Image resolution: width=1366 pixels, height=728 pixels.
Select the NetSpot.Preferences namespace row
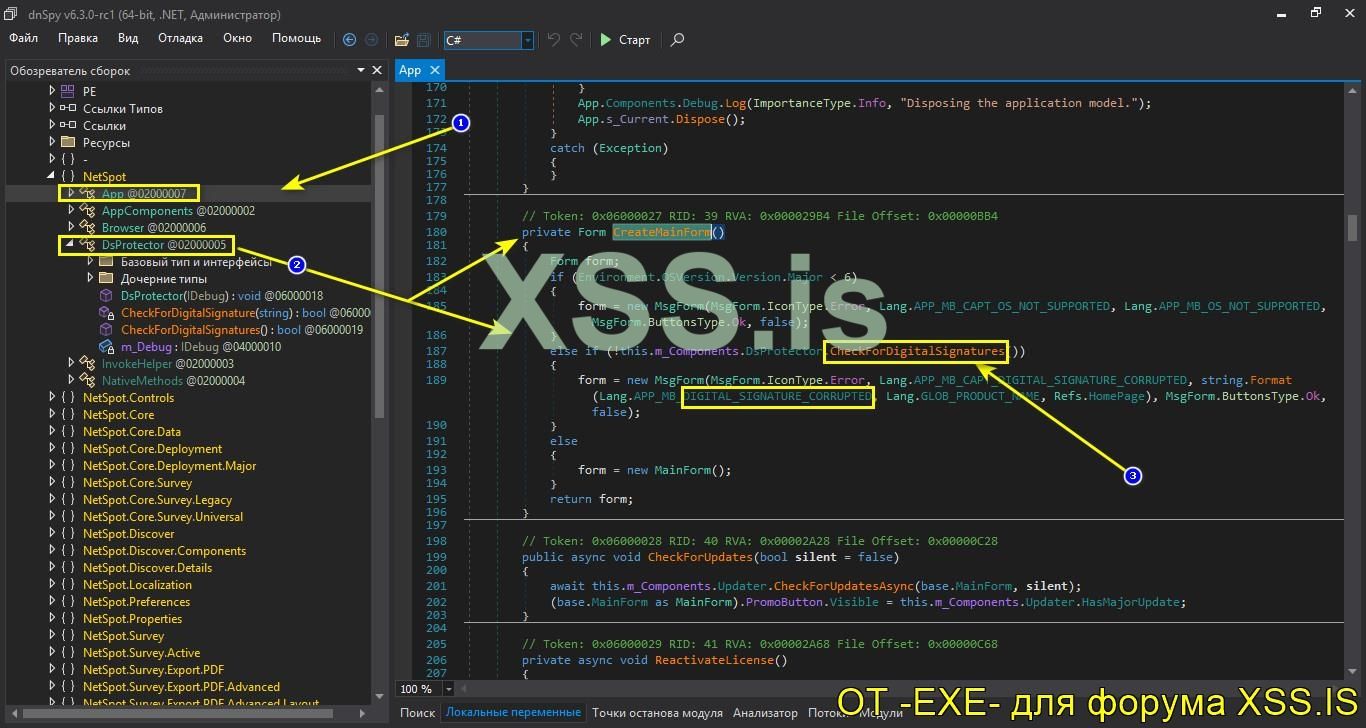pyautogui.click(x=136, y=602)
